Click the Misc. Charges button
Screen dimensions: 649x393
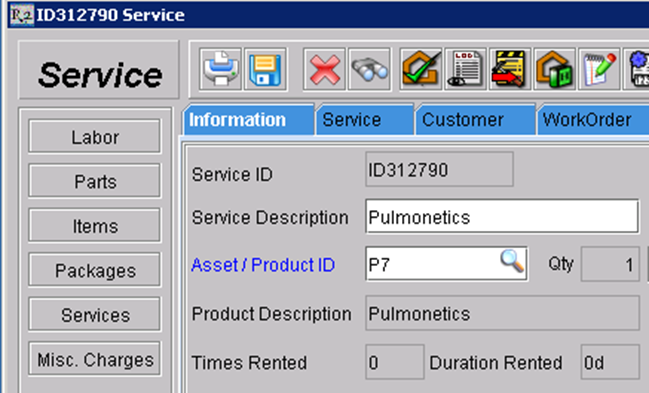click(94, 359)
